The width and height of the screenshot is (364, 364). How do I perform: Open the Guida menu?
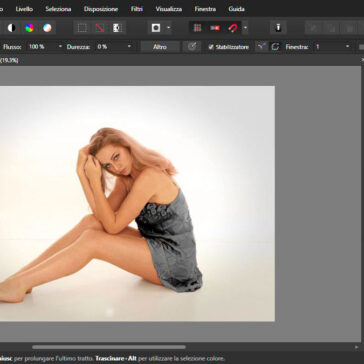[x=236, y=9]
